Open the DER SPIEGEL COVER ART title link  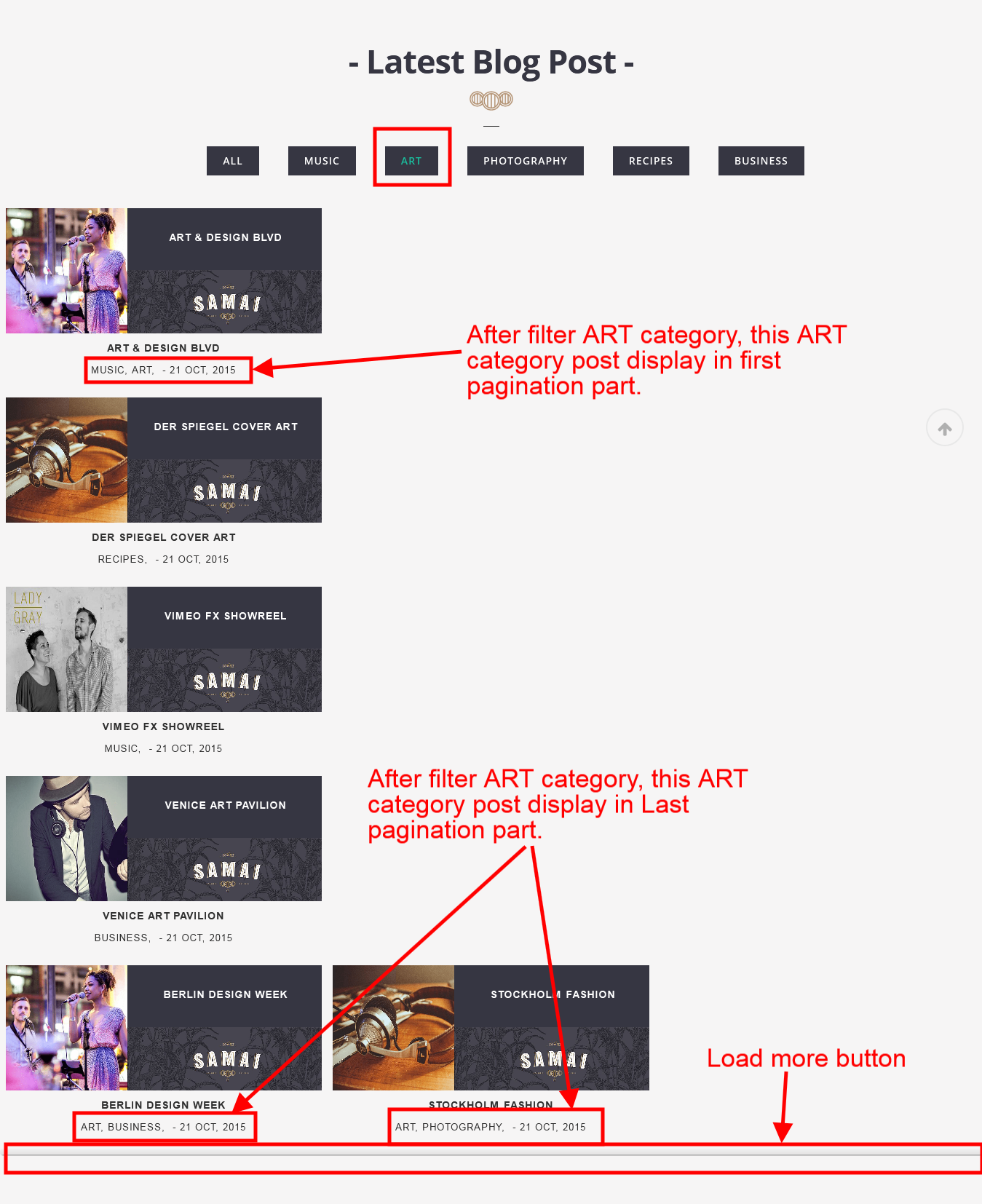(163, 537)
